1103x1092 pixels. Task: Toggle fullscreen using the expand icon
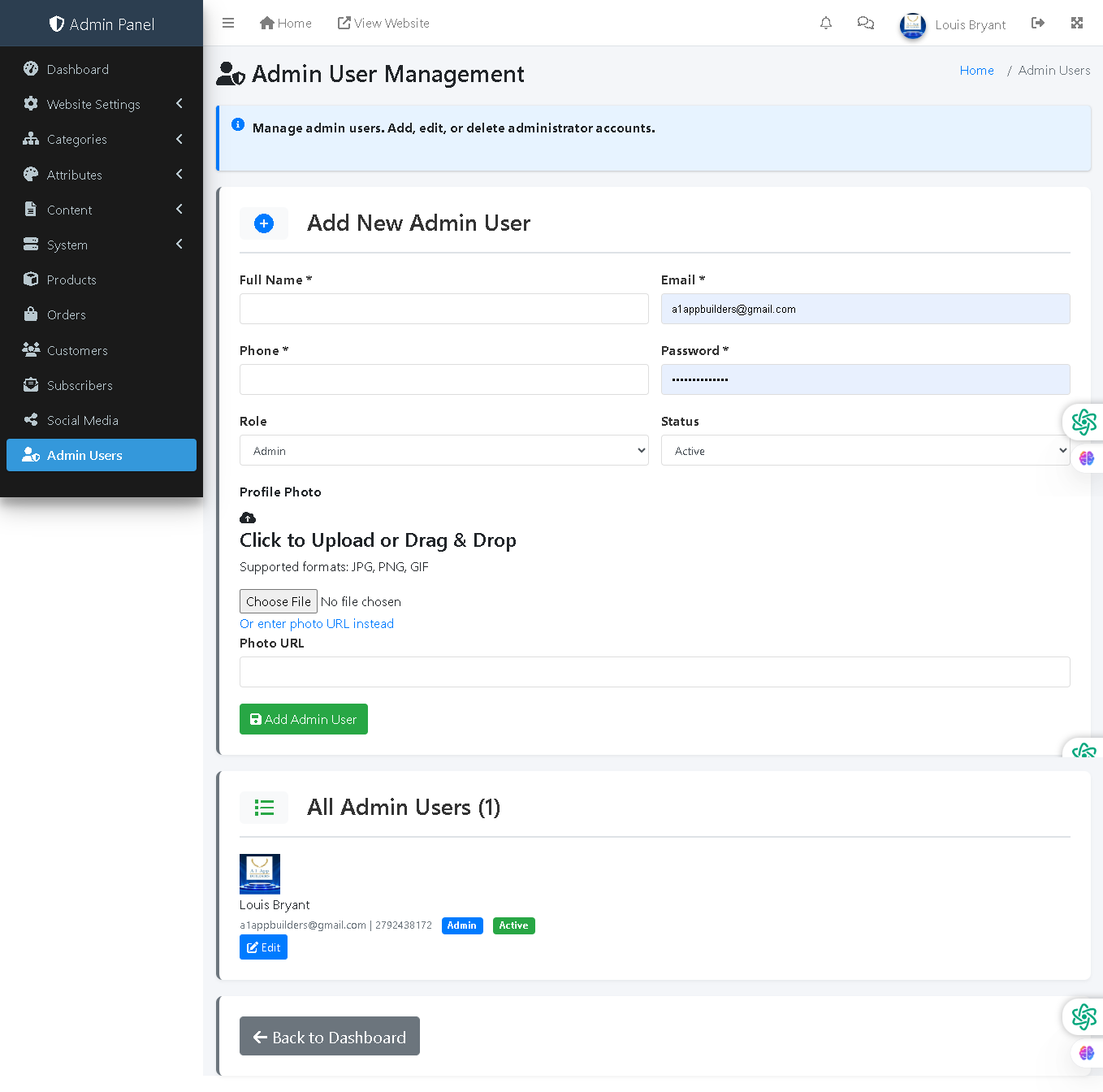tap(1077, 24)
